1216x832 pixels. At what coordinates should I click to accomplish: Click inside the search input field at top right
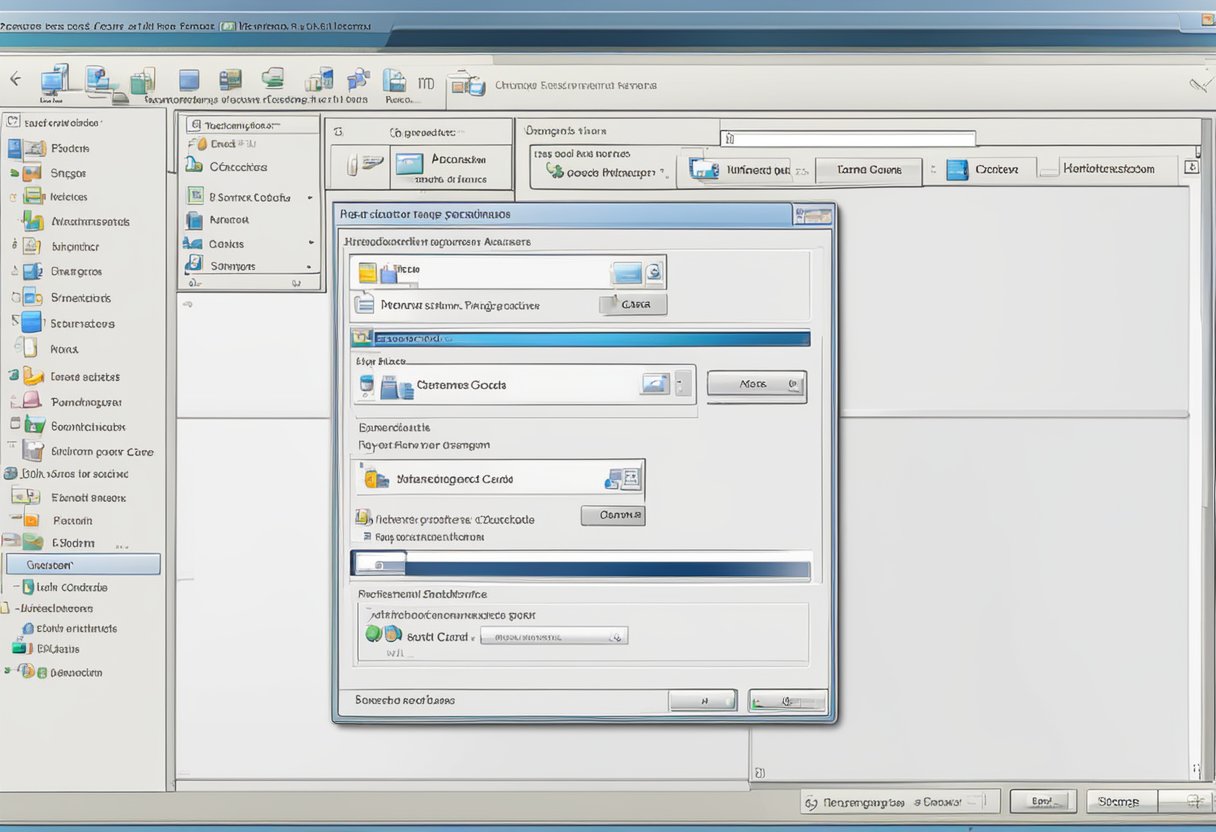(850, 137)
